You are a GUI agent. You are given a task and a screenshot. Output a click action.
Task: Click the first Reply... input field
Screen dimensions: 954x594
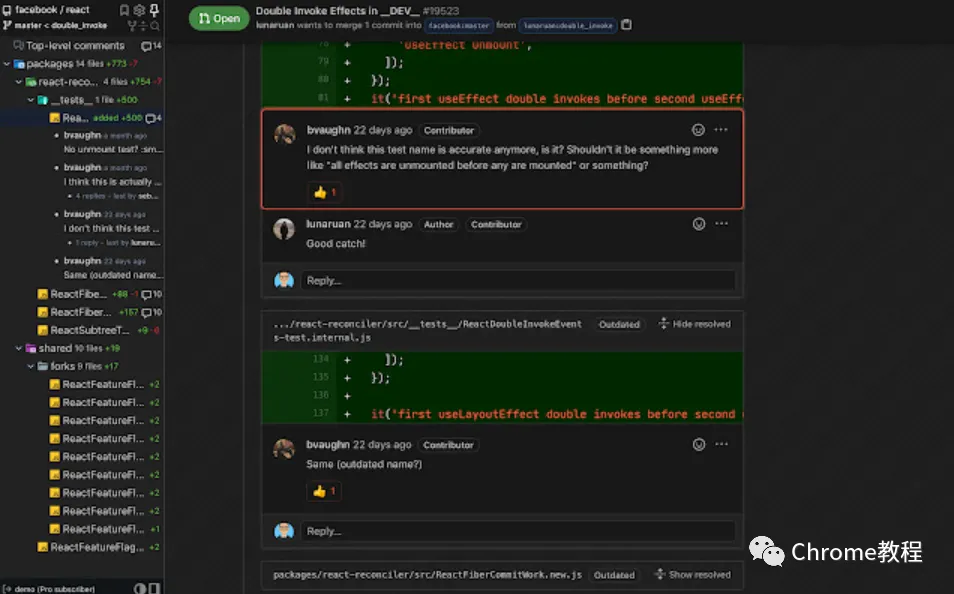click(x=518, y=281)
